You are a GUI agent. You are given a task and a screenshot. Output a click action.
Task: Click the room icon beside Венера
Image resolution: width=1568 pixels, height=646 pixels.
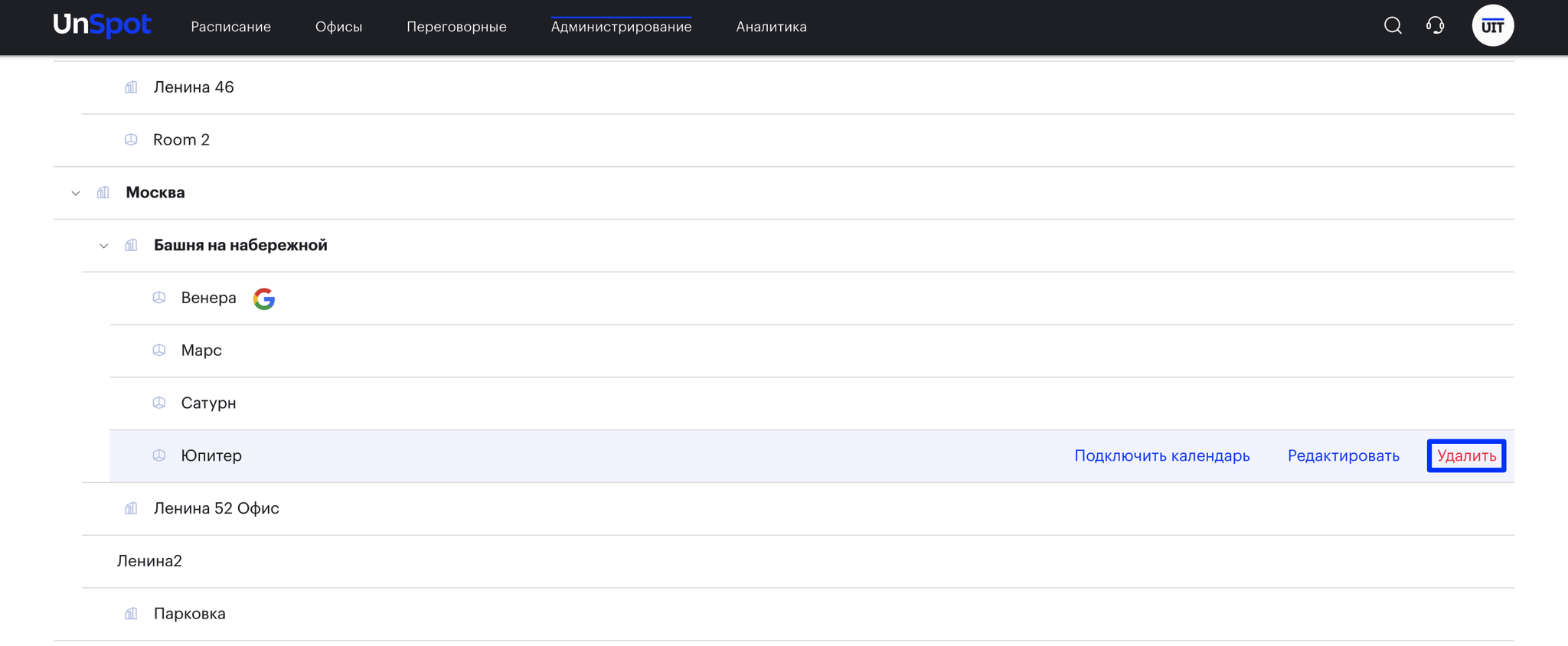coord(159,298)
